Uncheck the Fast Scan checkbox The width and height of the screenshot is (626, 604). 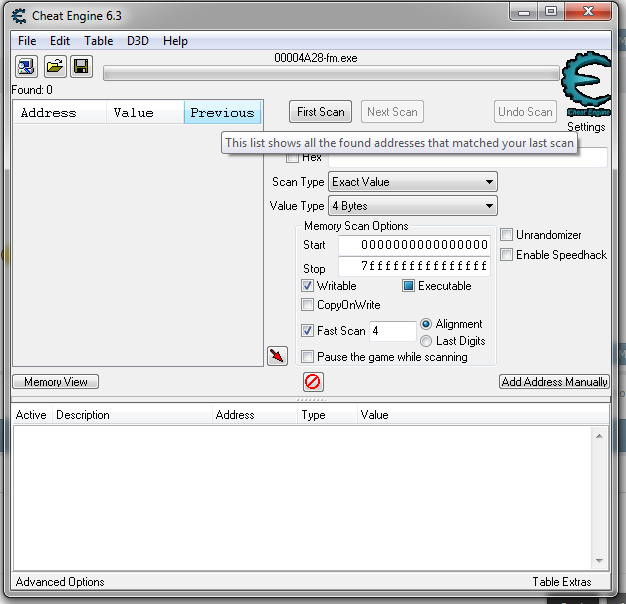tap(307, 331)
